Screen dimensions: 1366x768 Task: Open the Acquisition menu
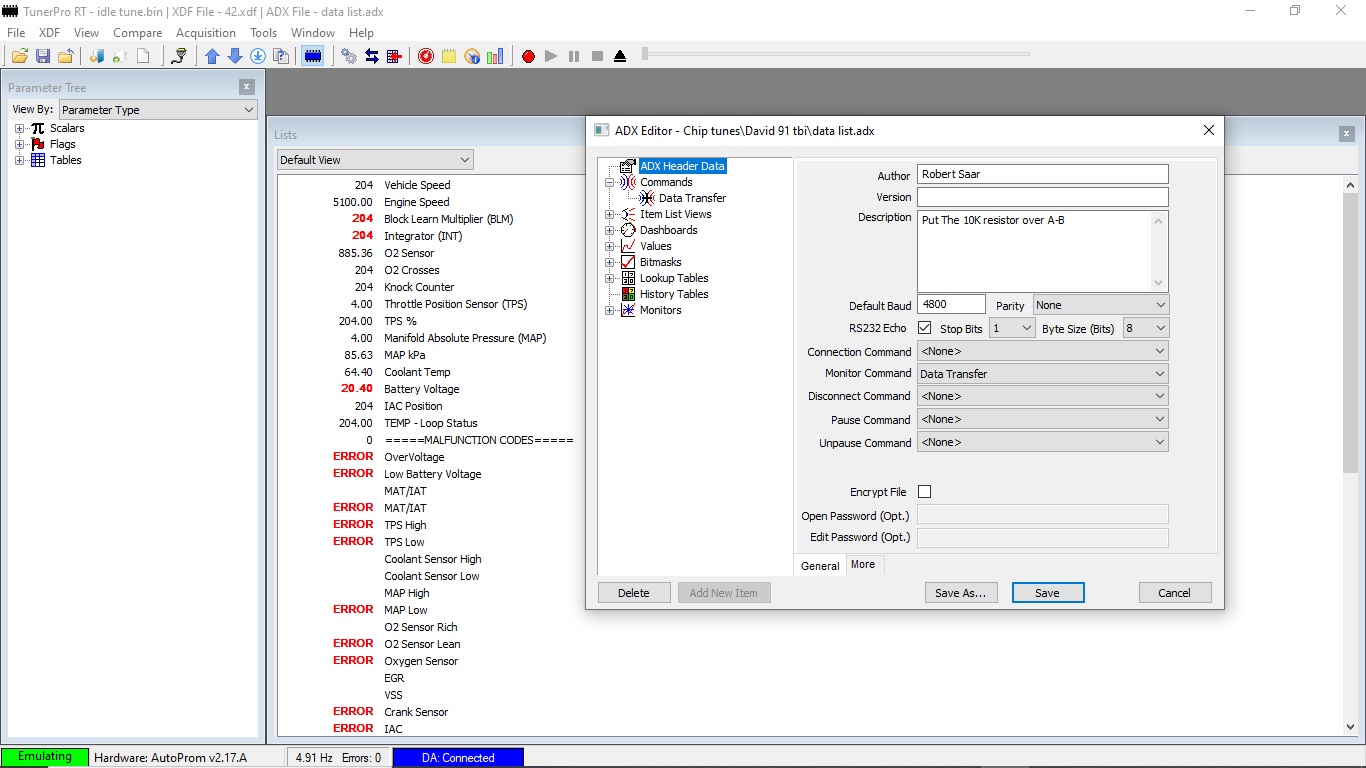click(x=205, y=33)
